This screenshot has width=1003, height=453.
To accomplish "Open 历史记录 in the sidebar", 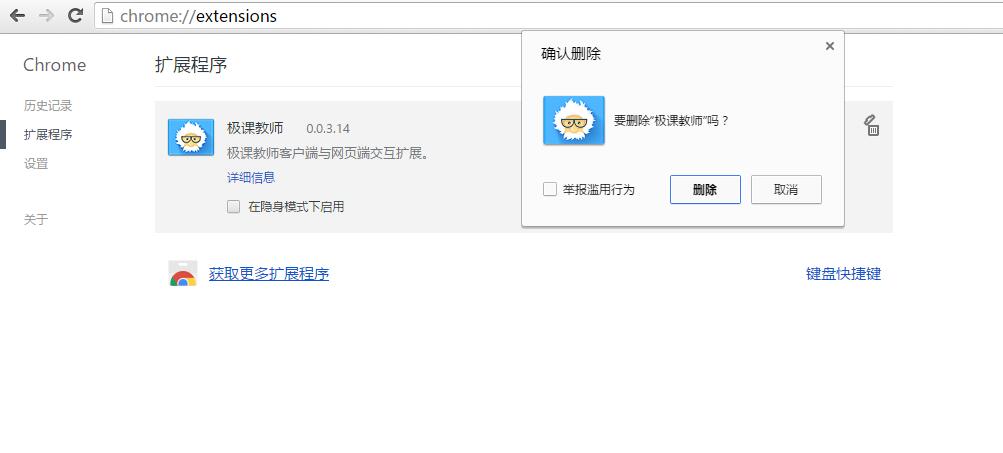I will click(x=48, y=106).
